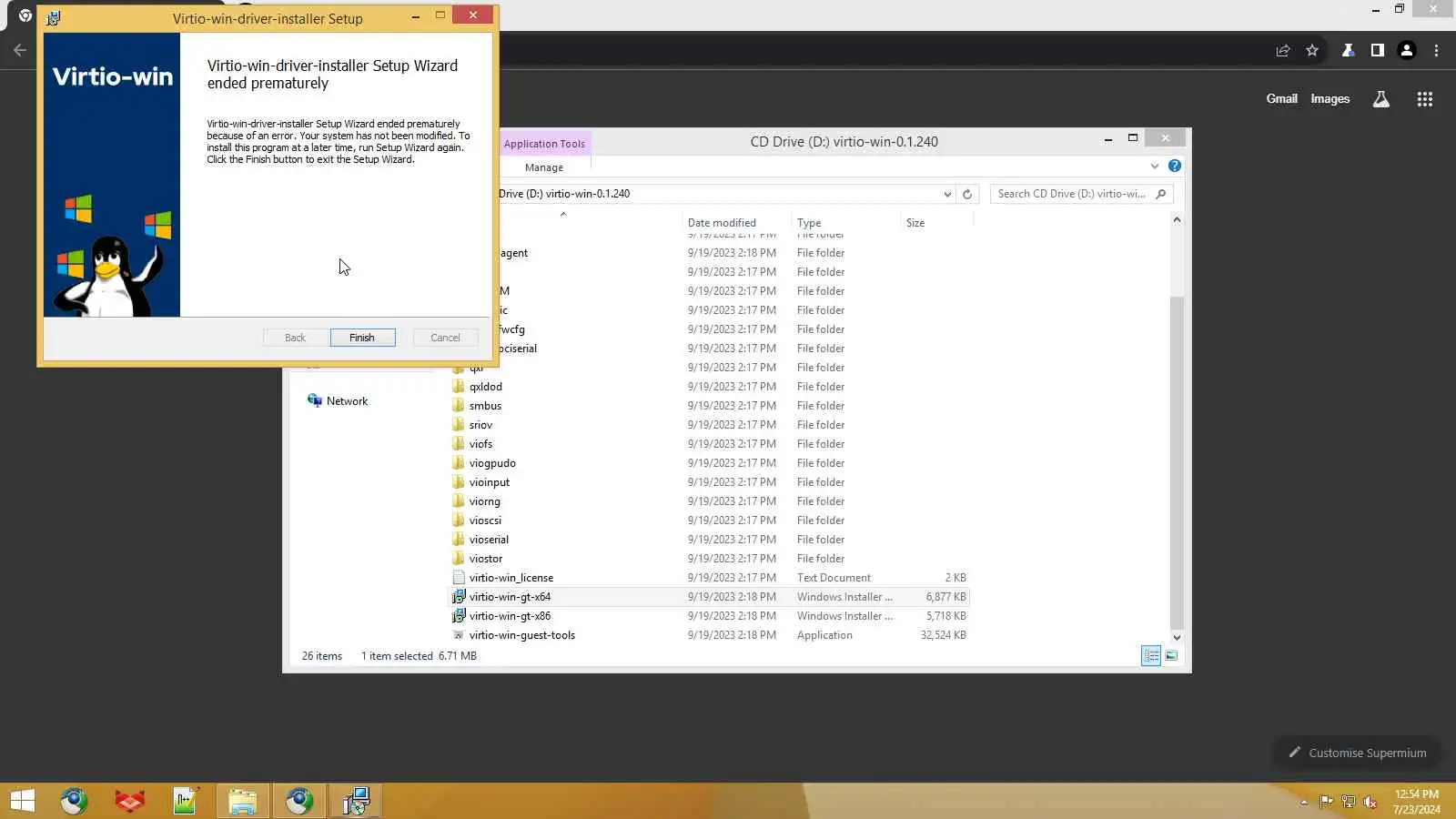Select the viogpudo folder name

492,463
